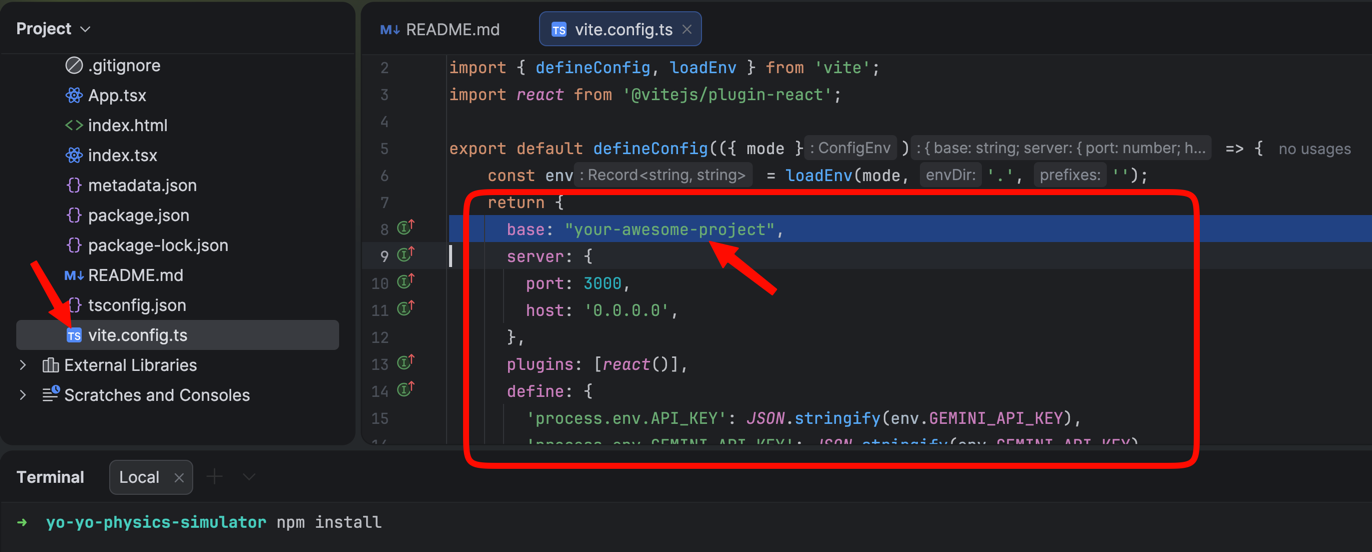
Task: Click the Markdown icon beside README.md in tree
Action: [x=74, y=276]
